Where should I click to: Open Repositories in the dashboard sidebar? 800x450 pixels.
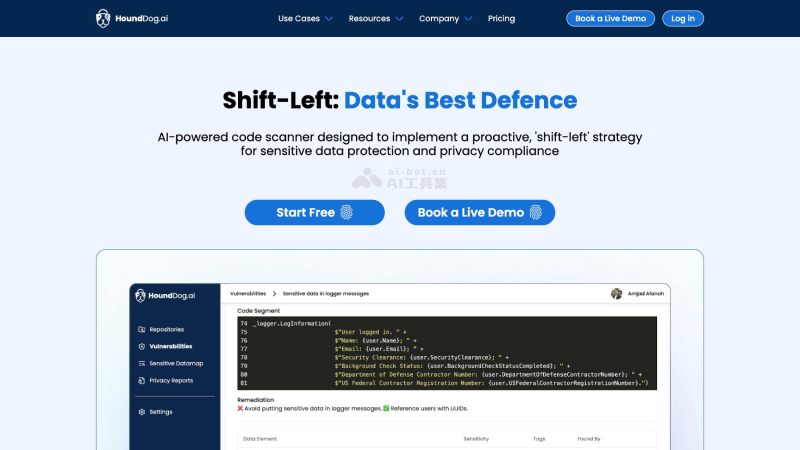pos(167,330)
